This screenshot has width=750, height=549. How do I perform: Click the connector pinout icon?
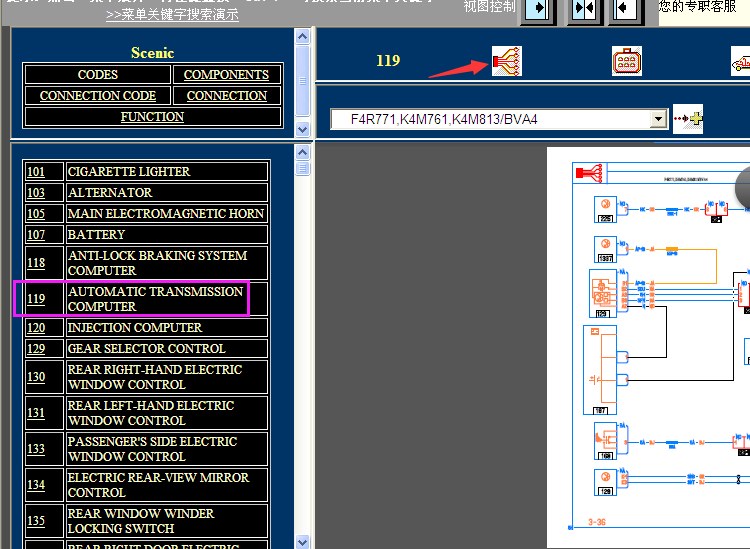point(627,61)
